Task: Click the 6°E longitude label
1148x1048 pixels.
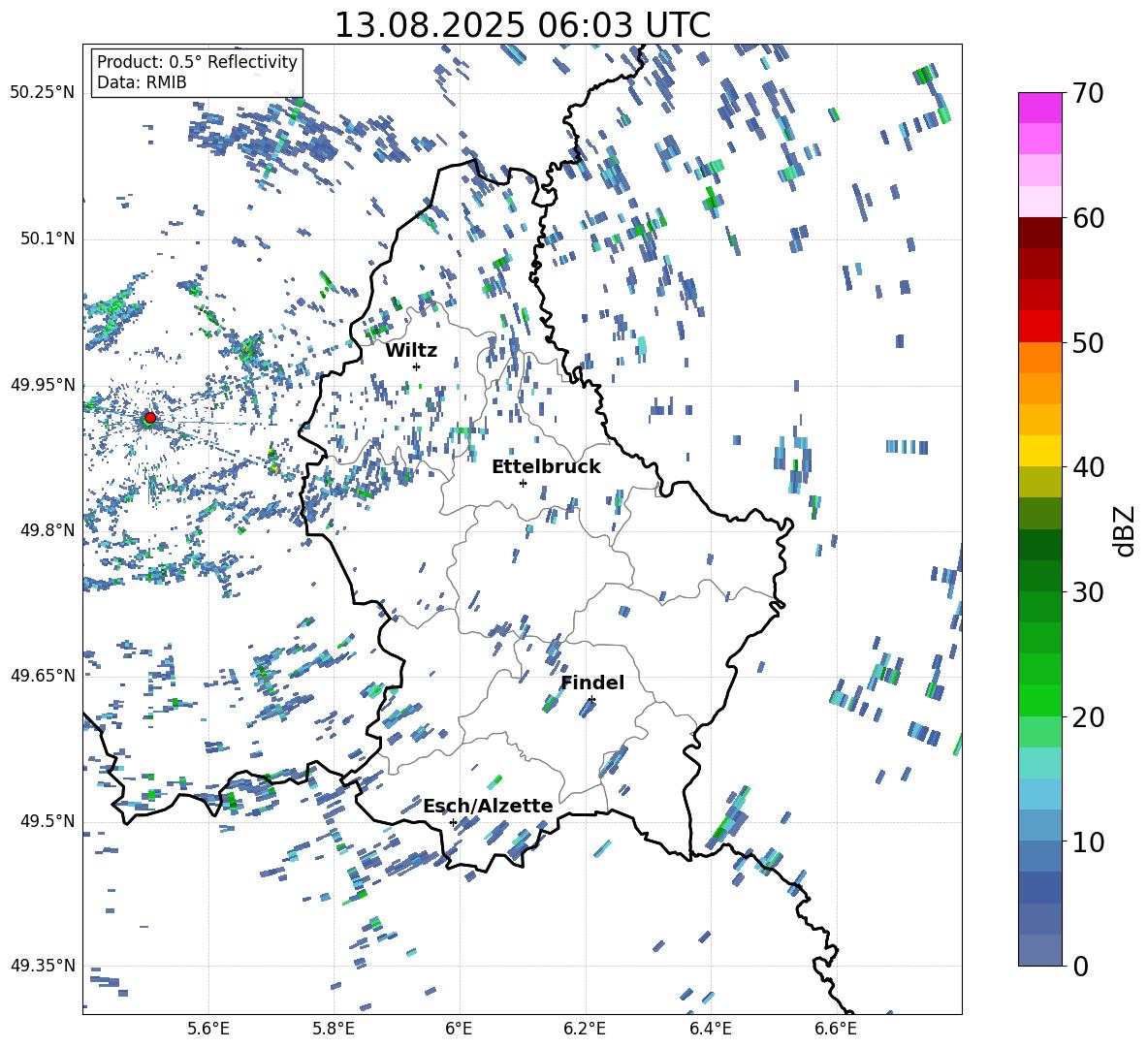Action: point(459,1030)
